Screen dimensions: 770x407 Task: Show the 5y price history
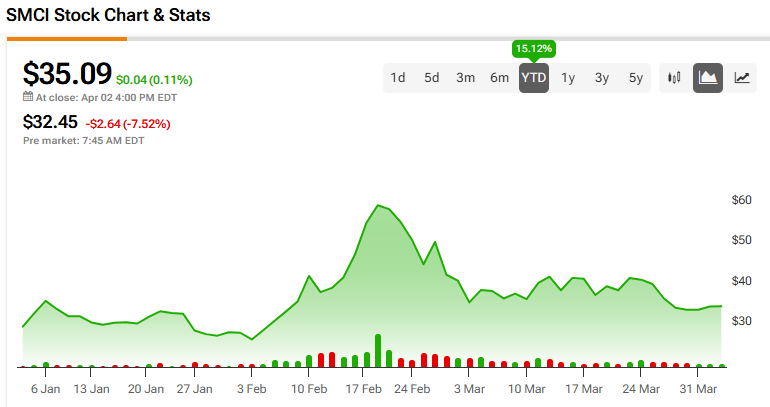coord(636,78)
